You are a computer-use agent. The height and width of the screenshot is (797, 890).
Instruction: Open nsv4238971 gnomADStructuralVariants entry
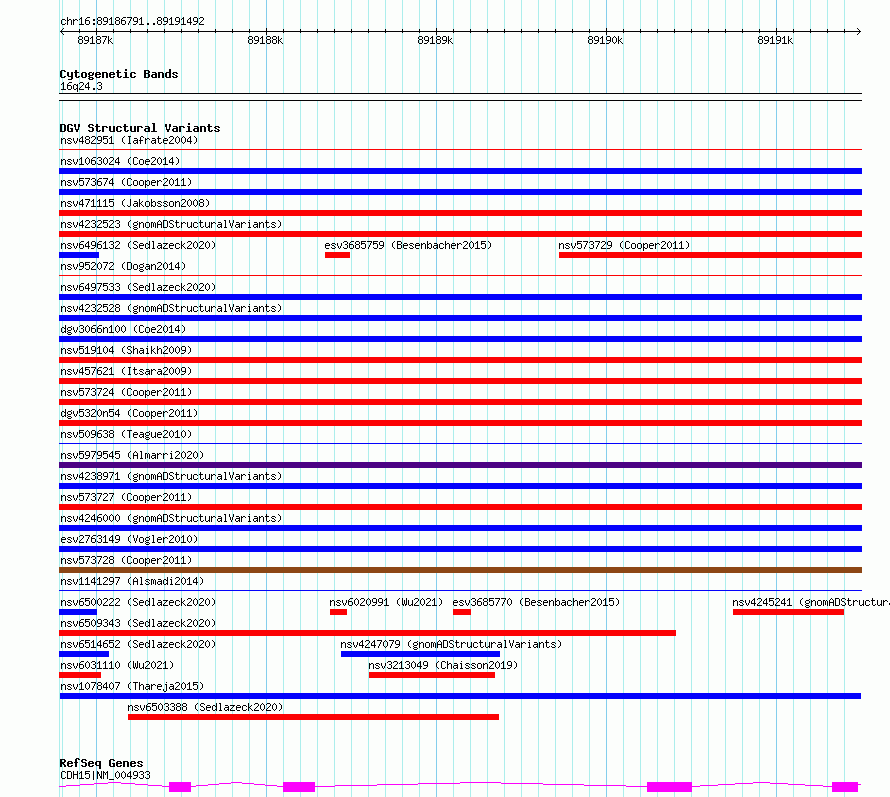coord(171,476)
